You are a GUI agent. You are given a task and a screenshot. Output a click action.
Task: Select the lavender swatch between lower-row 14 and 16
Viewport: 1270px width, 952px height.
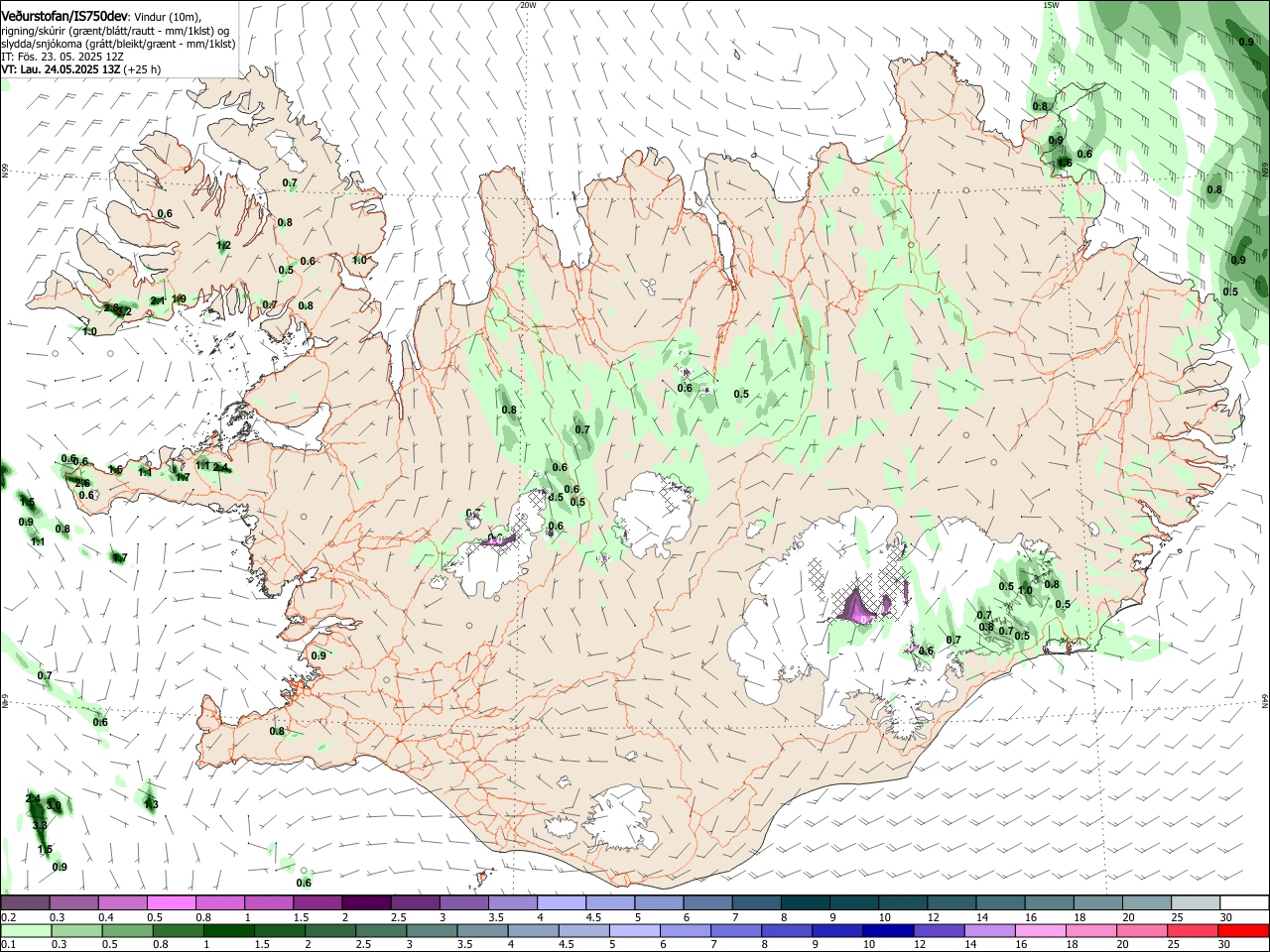(x=990, y=930)
